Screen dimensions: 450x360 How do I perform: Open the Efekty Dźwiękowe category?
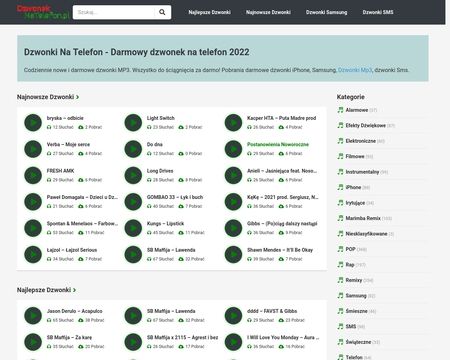point(366,125)
